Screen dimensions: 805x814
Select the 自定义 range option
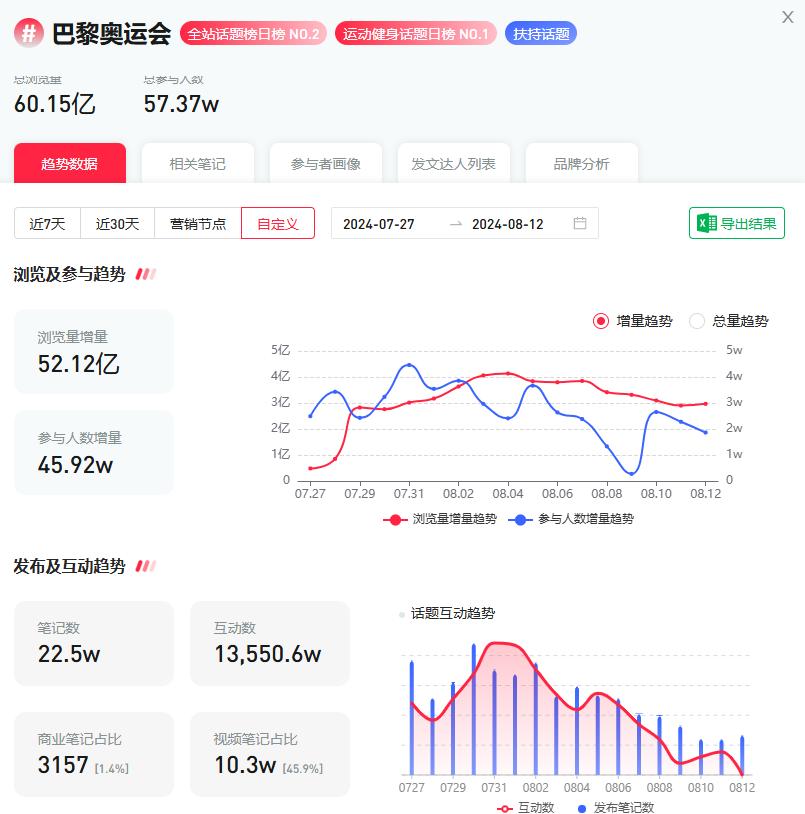pyautogui.click(x=278, y=223)
